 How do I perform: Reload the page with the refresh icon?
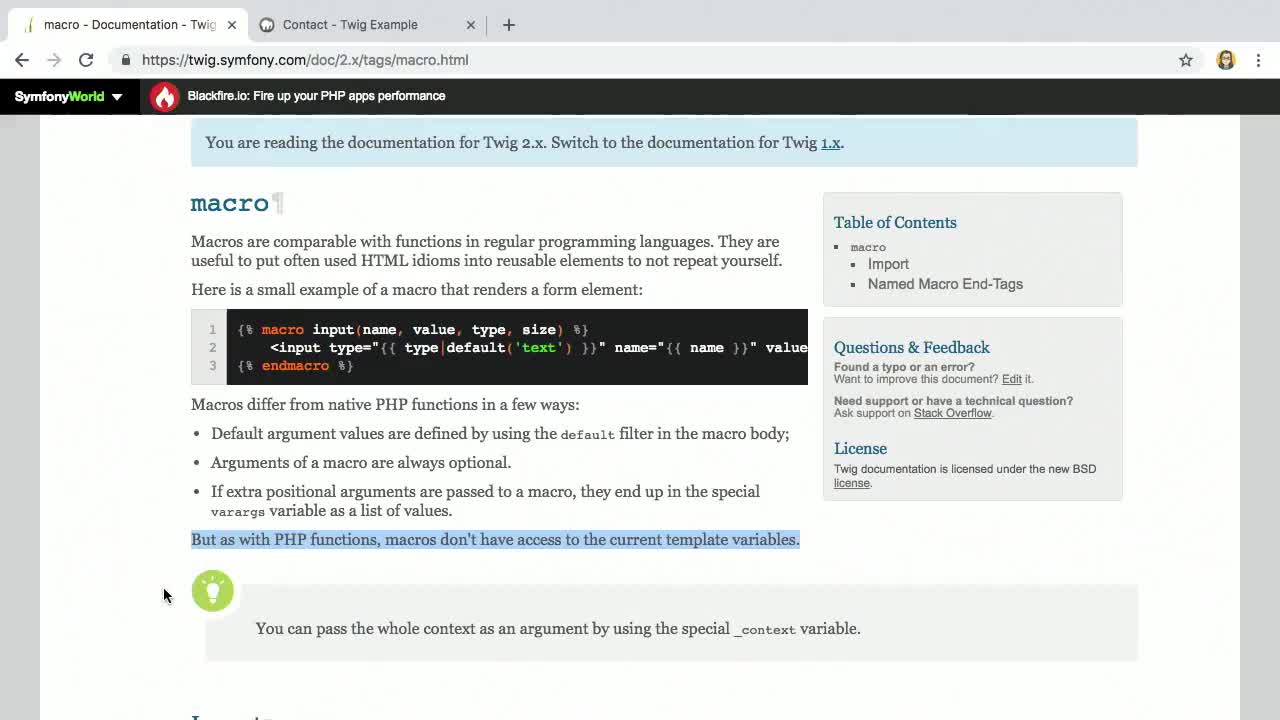point(86,60)
